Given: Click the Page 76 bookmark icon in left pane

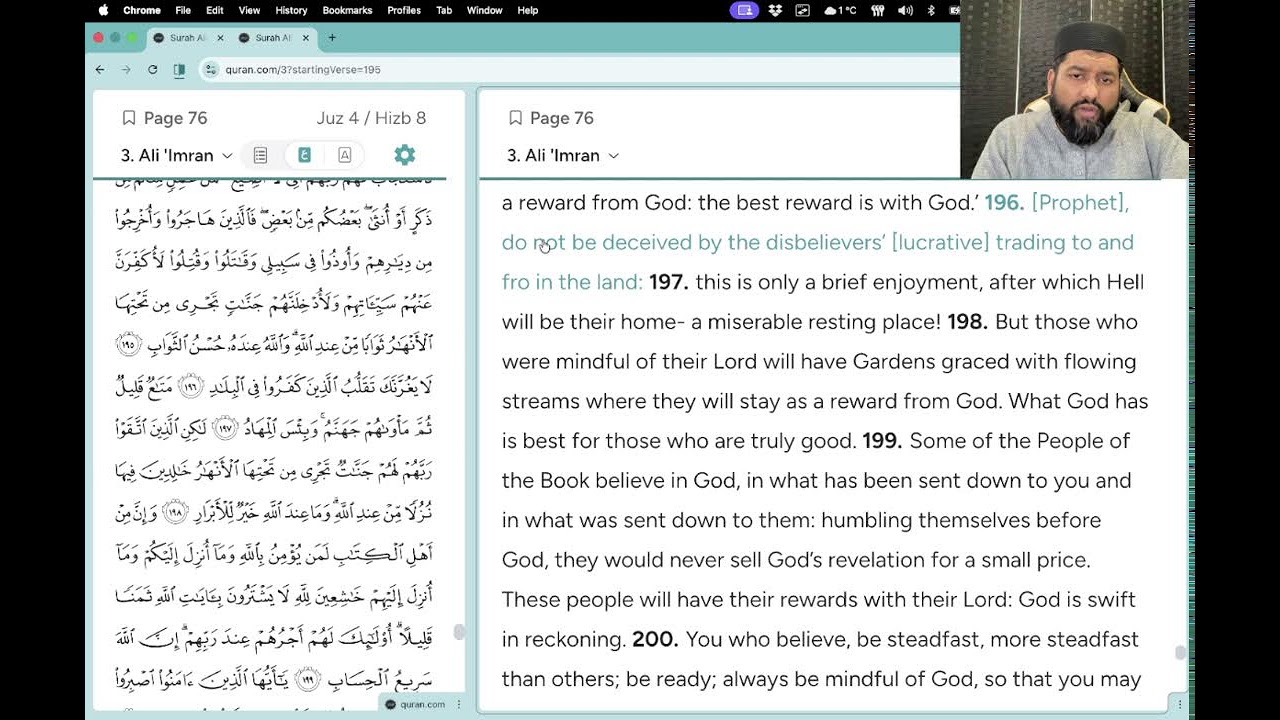Looking at the screenshot, I should click(129, 118).
